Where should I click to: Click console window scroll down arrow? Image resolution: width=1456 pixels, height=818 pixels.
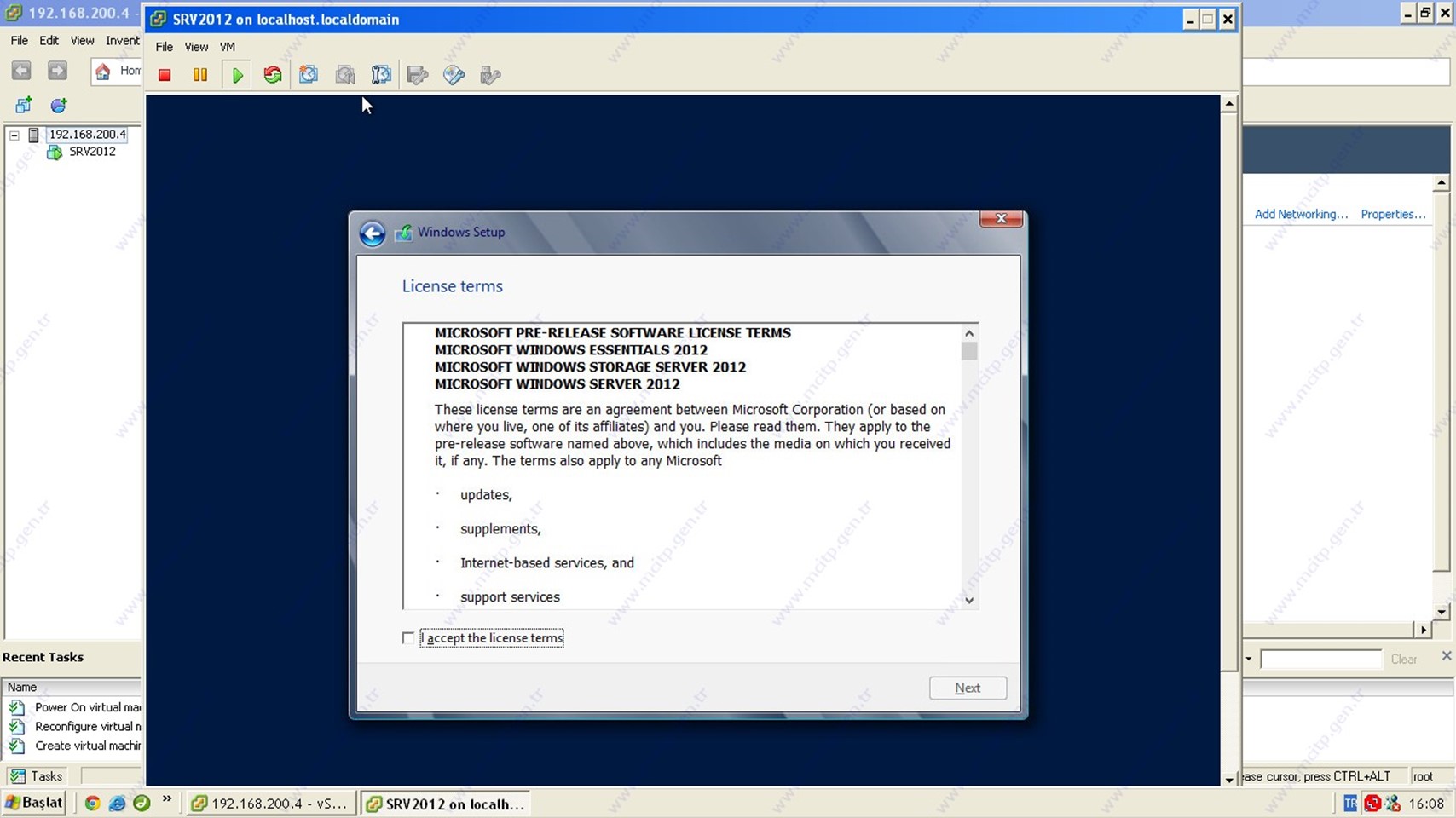click(1229, 779)
